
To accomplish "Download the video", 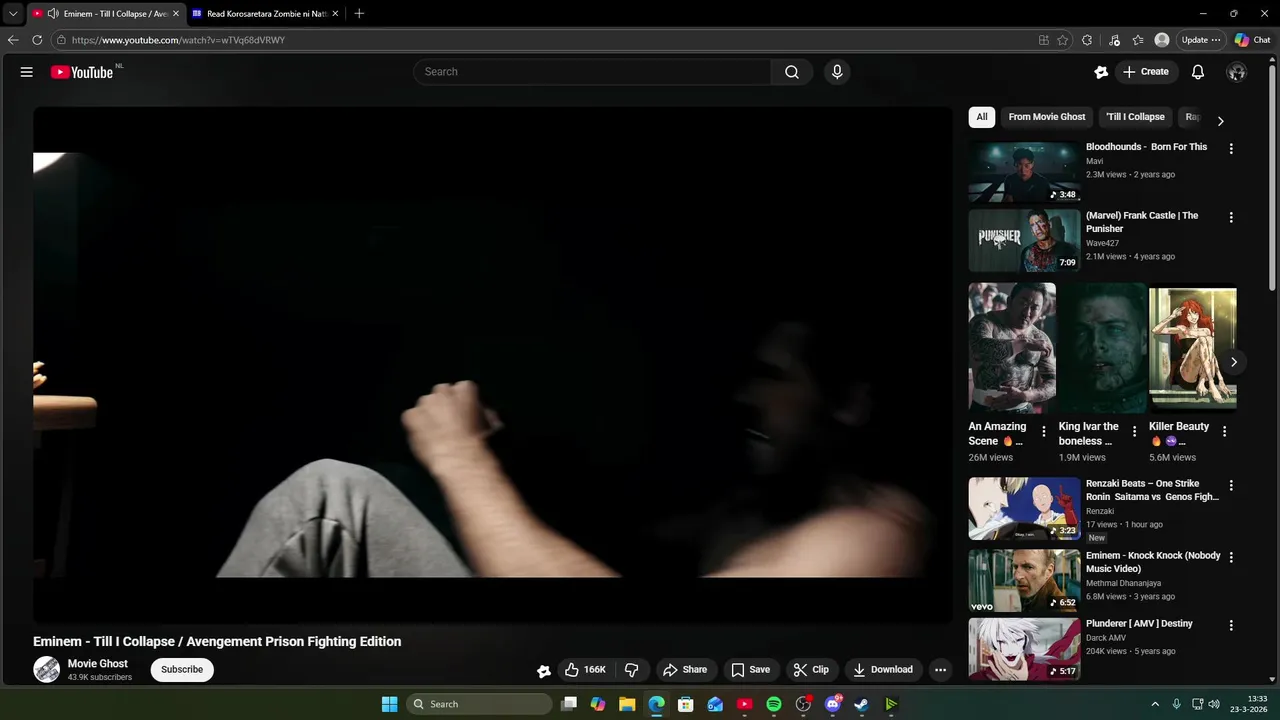I will click(x=882, y=670).
